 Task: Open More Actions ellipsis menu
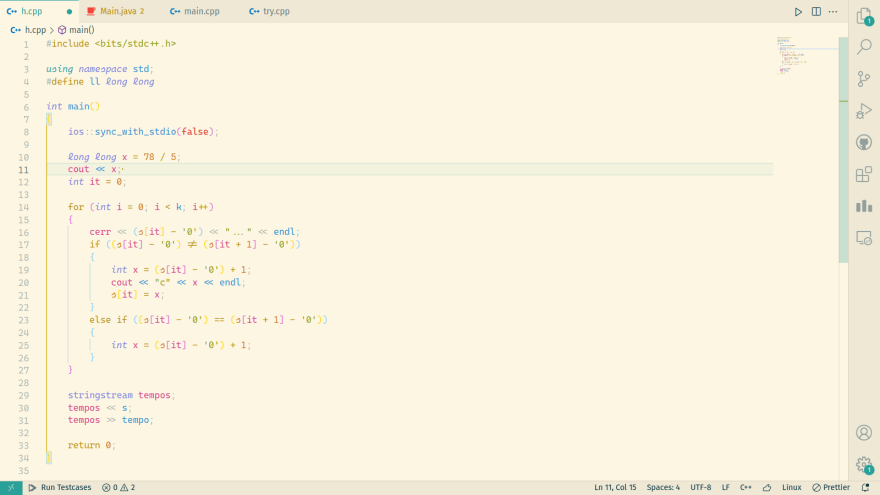[x=833, y=11]
